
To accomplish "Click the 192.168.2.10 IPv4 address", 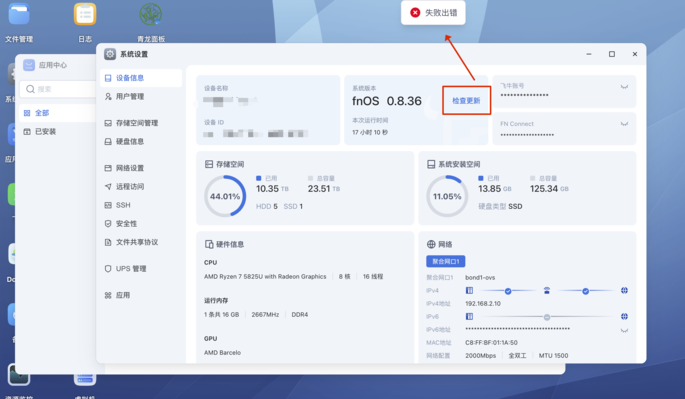I will pyautogui.click(x=483, y=304).
